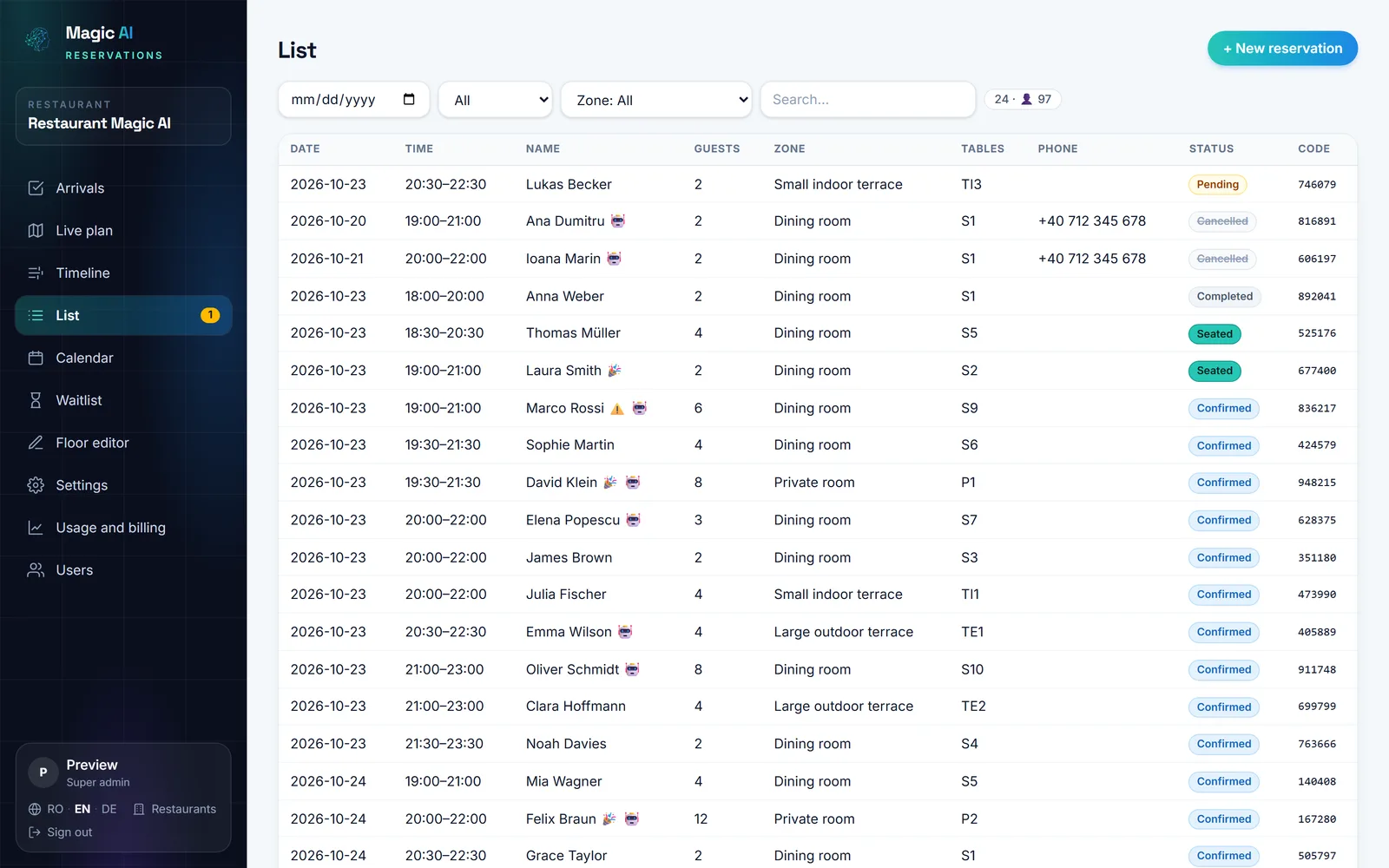The width and height of the screenshot is (1389, 868).
Task: Click the DATE column header
Action: 306,148
